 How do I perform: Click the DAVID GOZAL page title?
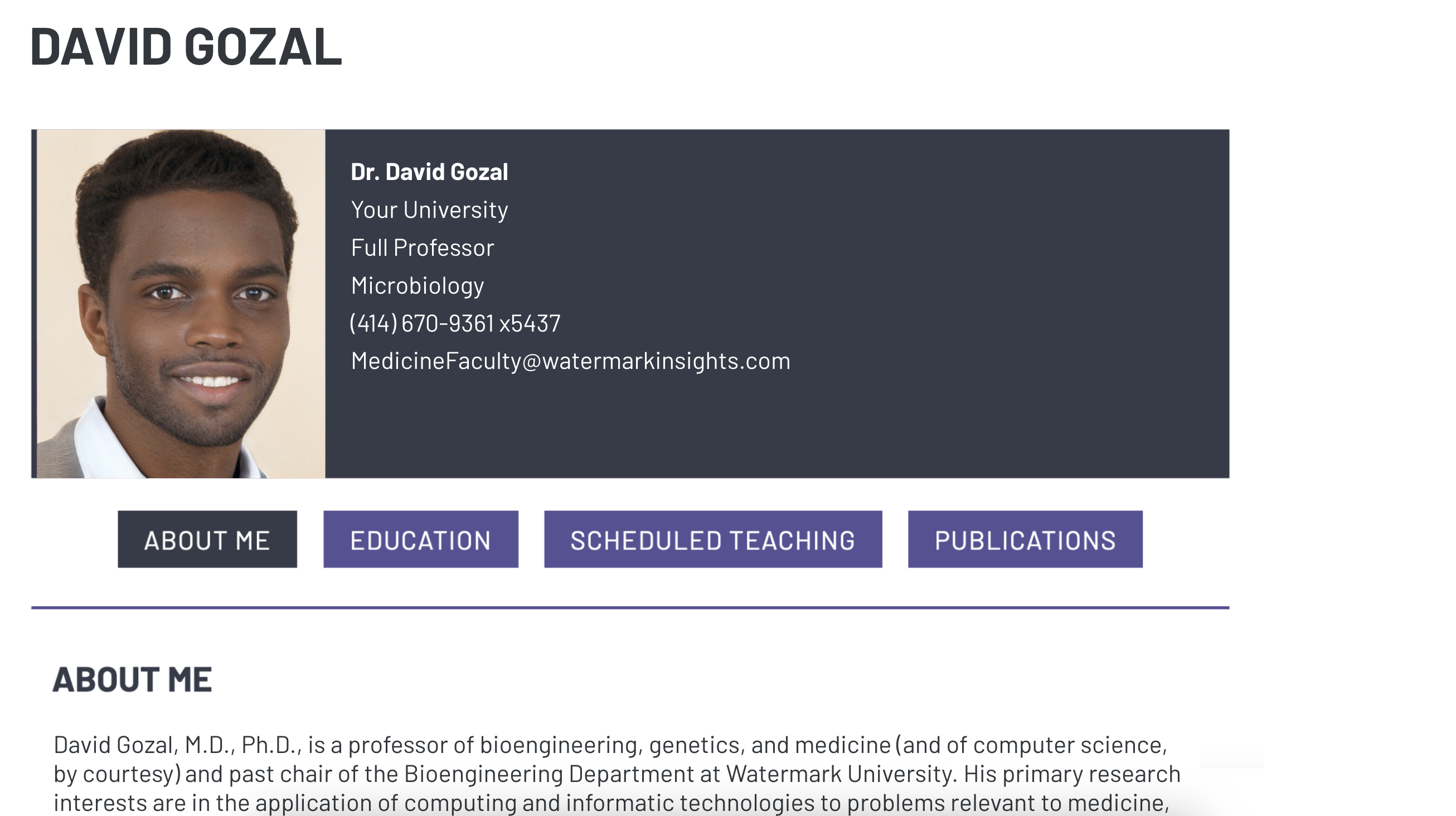[x=186, y=46]
